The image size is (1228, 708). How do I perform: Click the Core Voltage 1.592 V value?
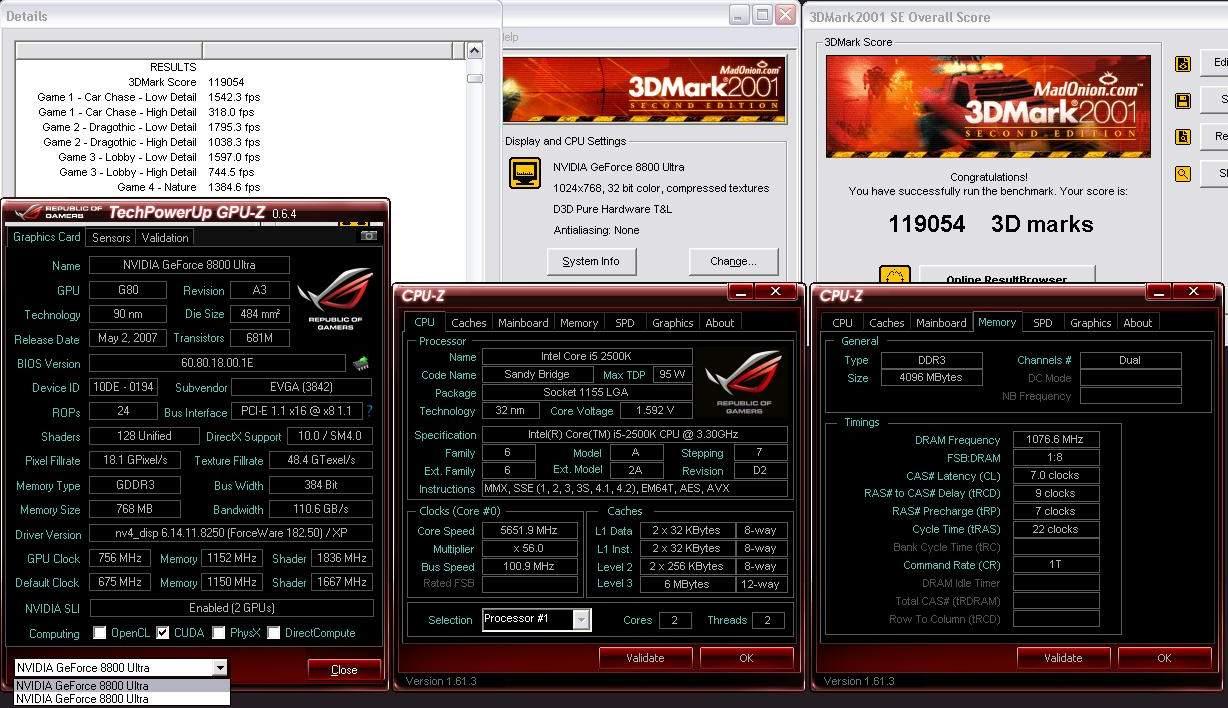click(657, 411)
